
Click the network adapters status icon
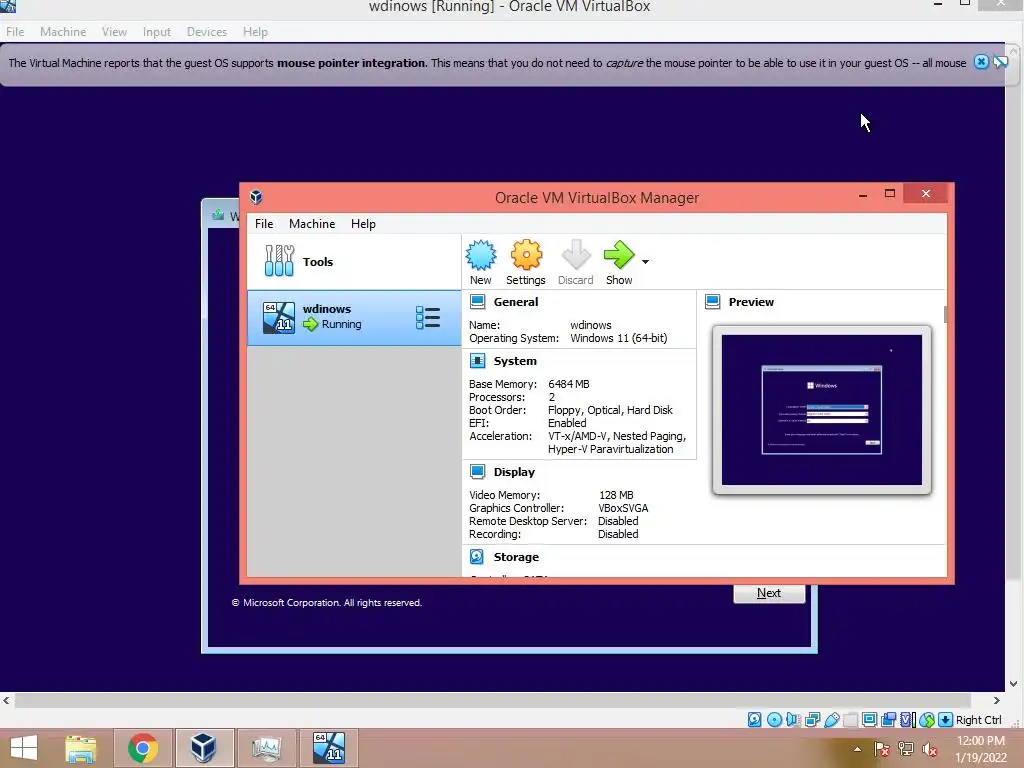click(x=812, y=720)
